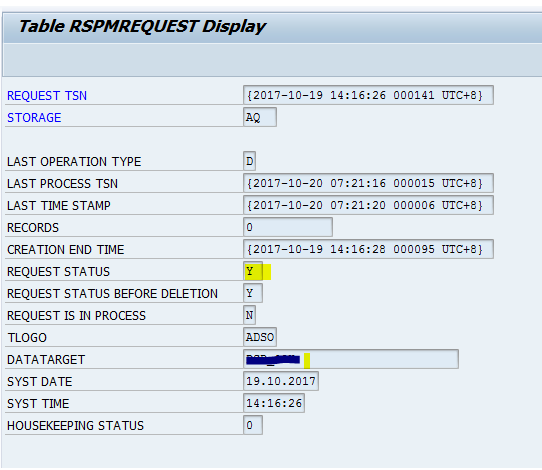Click the HOUSEKEEPING STATUS field 0
Screen dimensions: 542x470
(253, 425)
